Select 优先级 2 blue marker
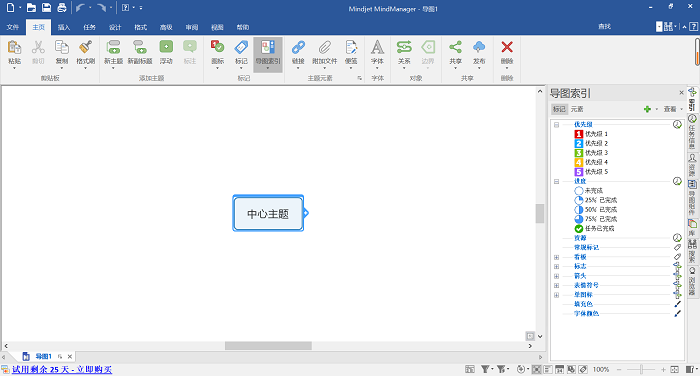This screenshot has width=700, height=376. coord(579,143)
